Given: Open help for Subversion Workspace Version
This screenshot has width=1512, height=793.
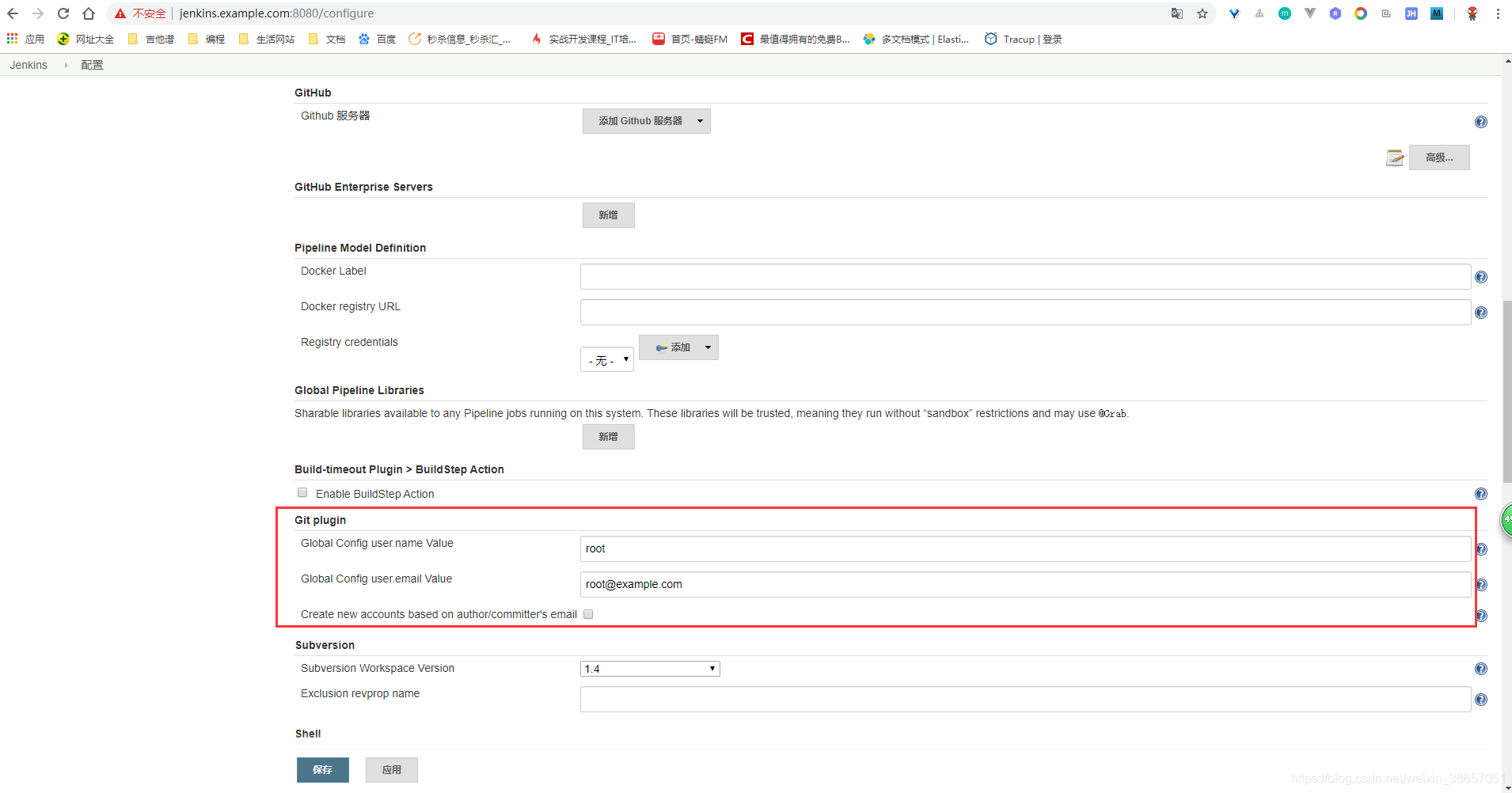Looking at the screenshot, I should [1481, 669].
